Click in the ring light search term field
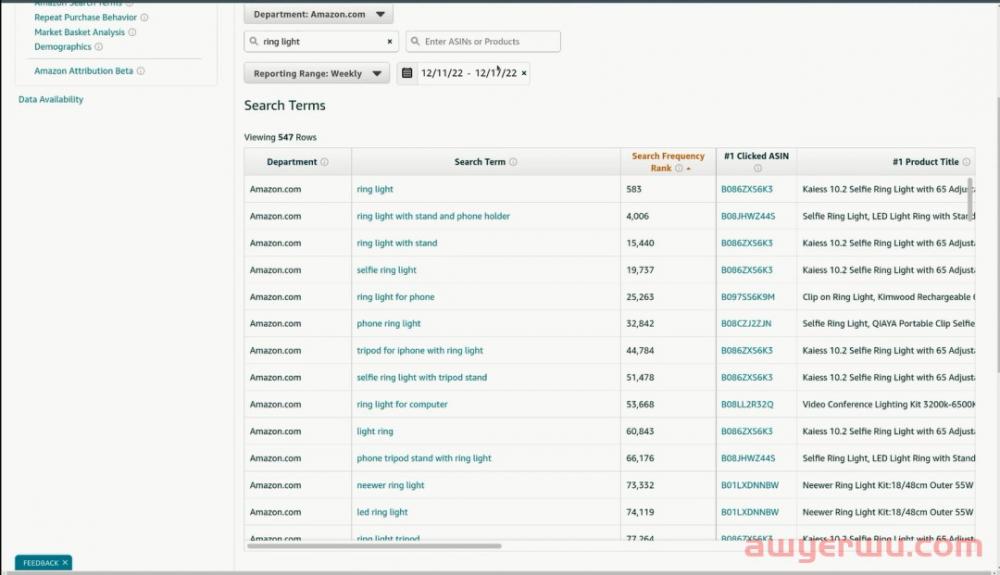Image resolution: width=1000 pixels, height=575 pixels. pos(321,41)
